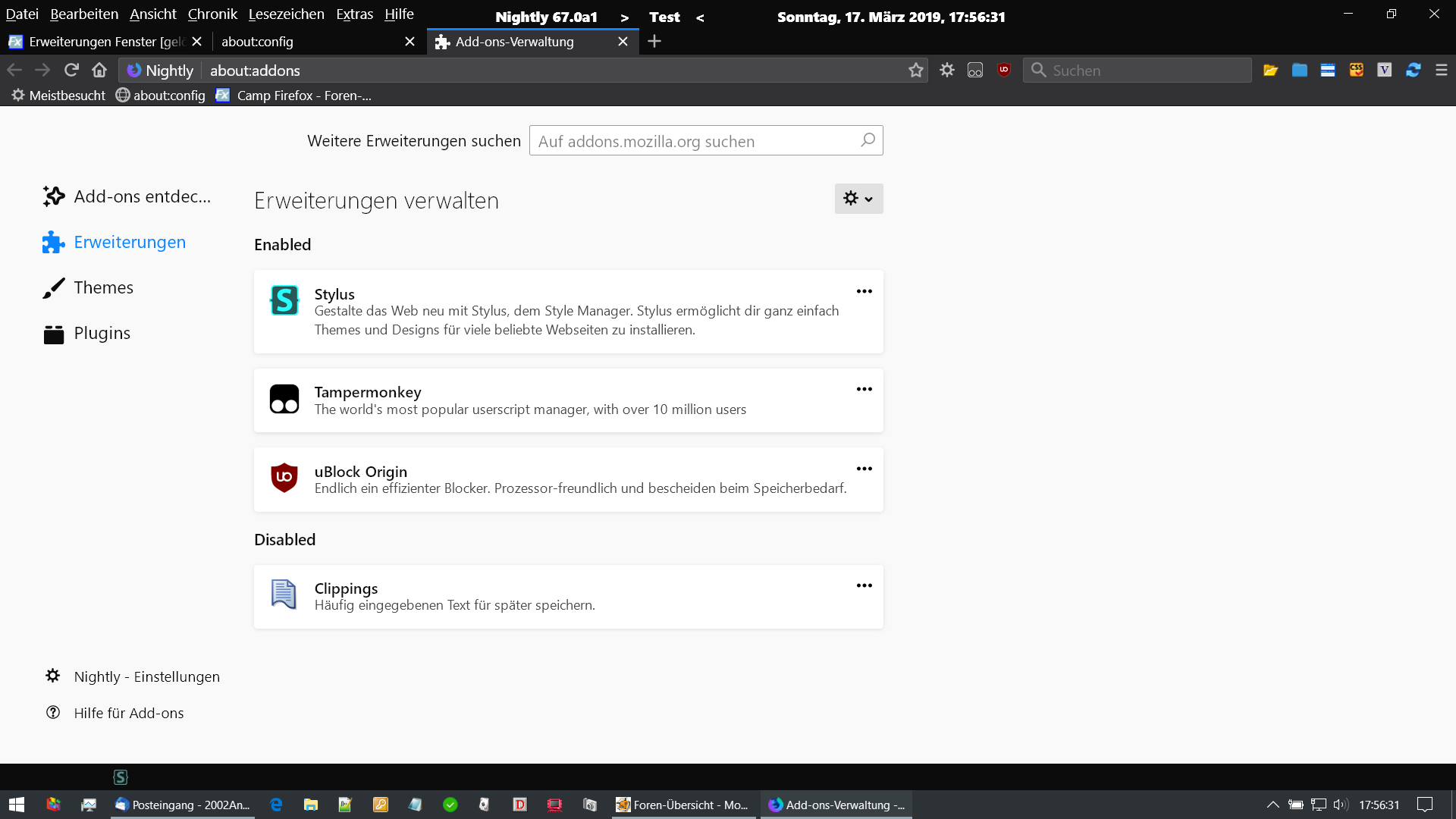Open the Stylus more-options menu
Image resolution: width=1456 pixels, height=819 pixels.
point(864,291)
